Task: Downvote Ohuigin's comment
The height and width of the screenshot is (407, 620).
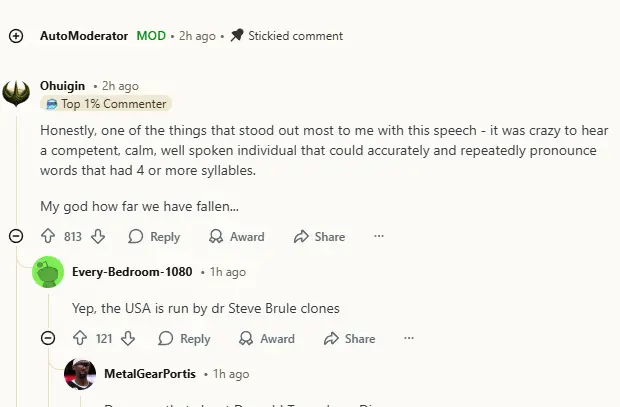Action: [x=98, y=237]
